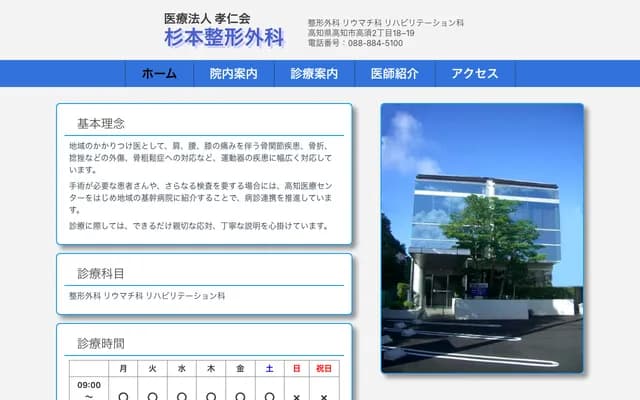The height and width of the screenshot is (400, 640).
Task: Click the 月 column header
Action: click(x=123, y=369)
